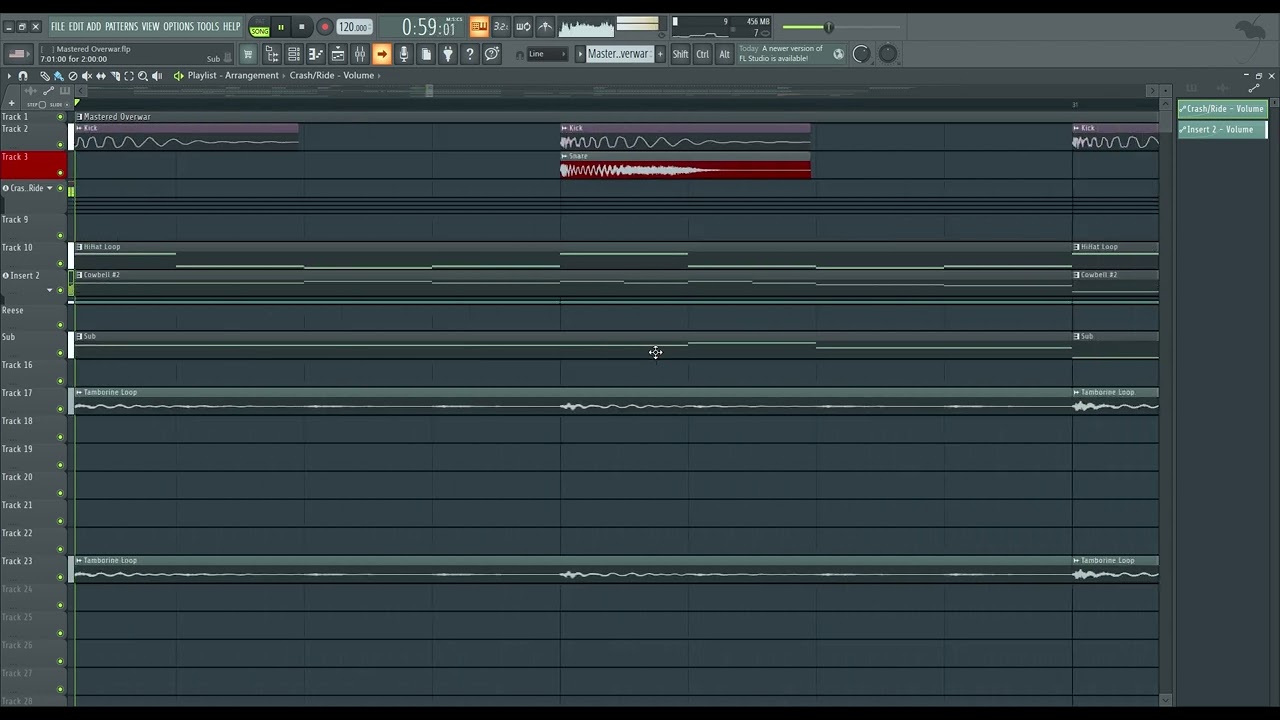This screenshot has width=1280, height=720.
Task: Open the PATTERNS menu
Action: pos(121,26)
